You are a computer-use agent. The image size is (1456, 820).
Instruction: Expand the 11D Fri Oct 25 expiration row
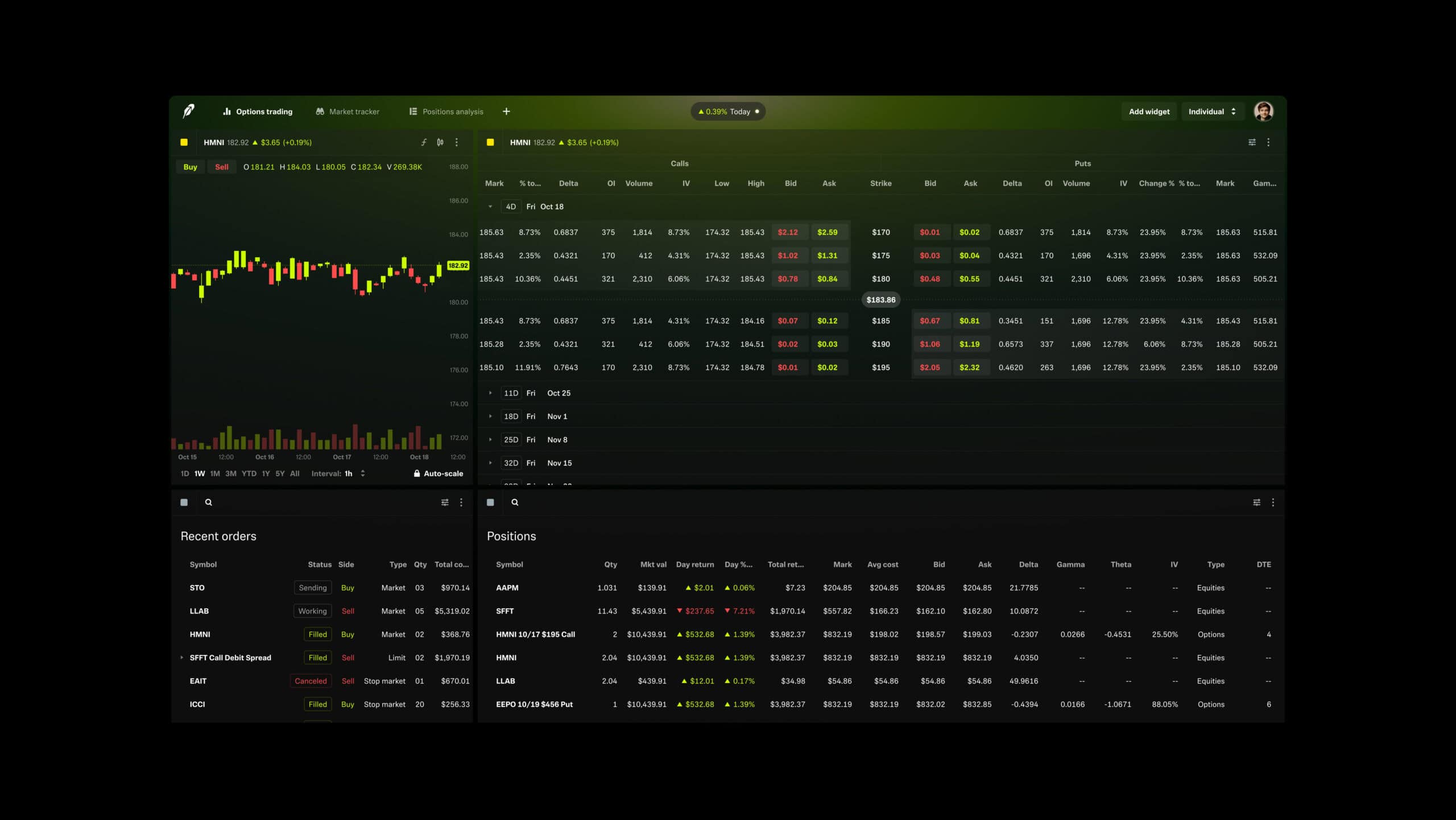[x=490, y=393]
